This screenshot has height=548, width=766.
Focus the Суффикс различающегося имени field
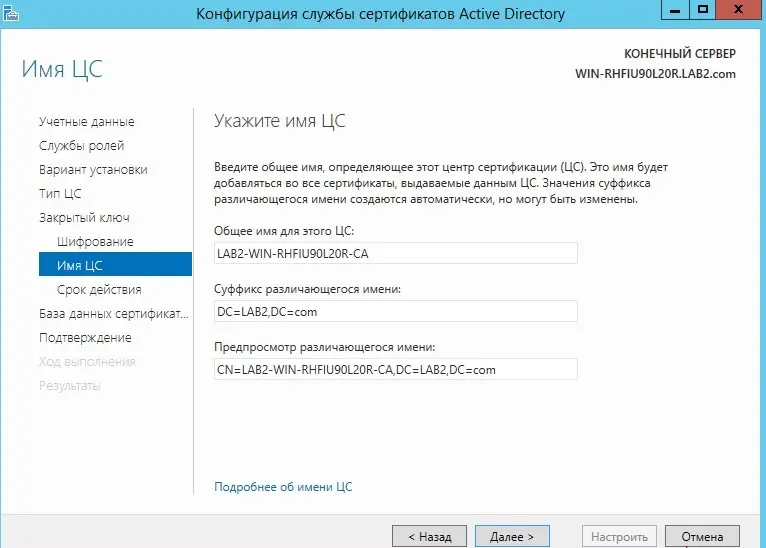tap(396, 312)
